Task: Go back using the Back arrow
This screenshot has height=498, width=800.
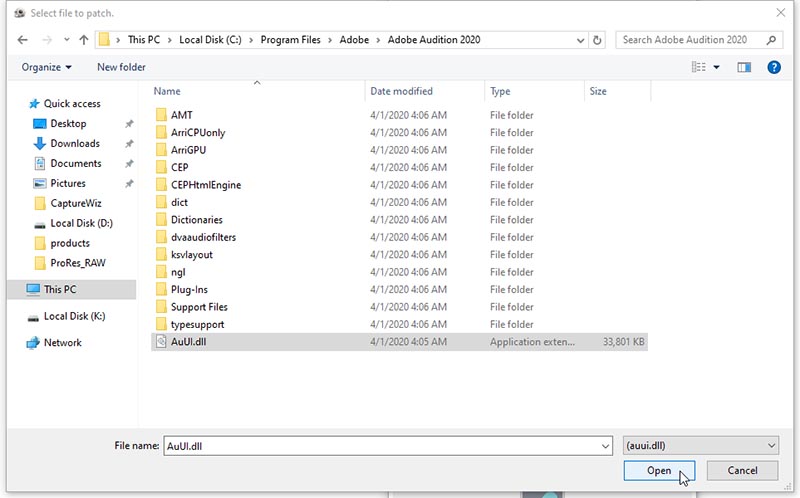Action: [22, 40]
